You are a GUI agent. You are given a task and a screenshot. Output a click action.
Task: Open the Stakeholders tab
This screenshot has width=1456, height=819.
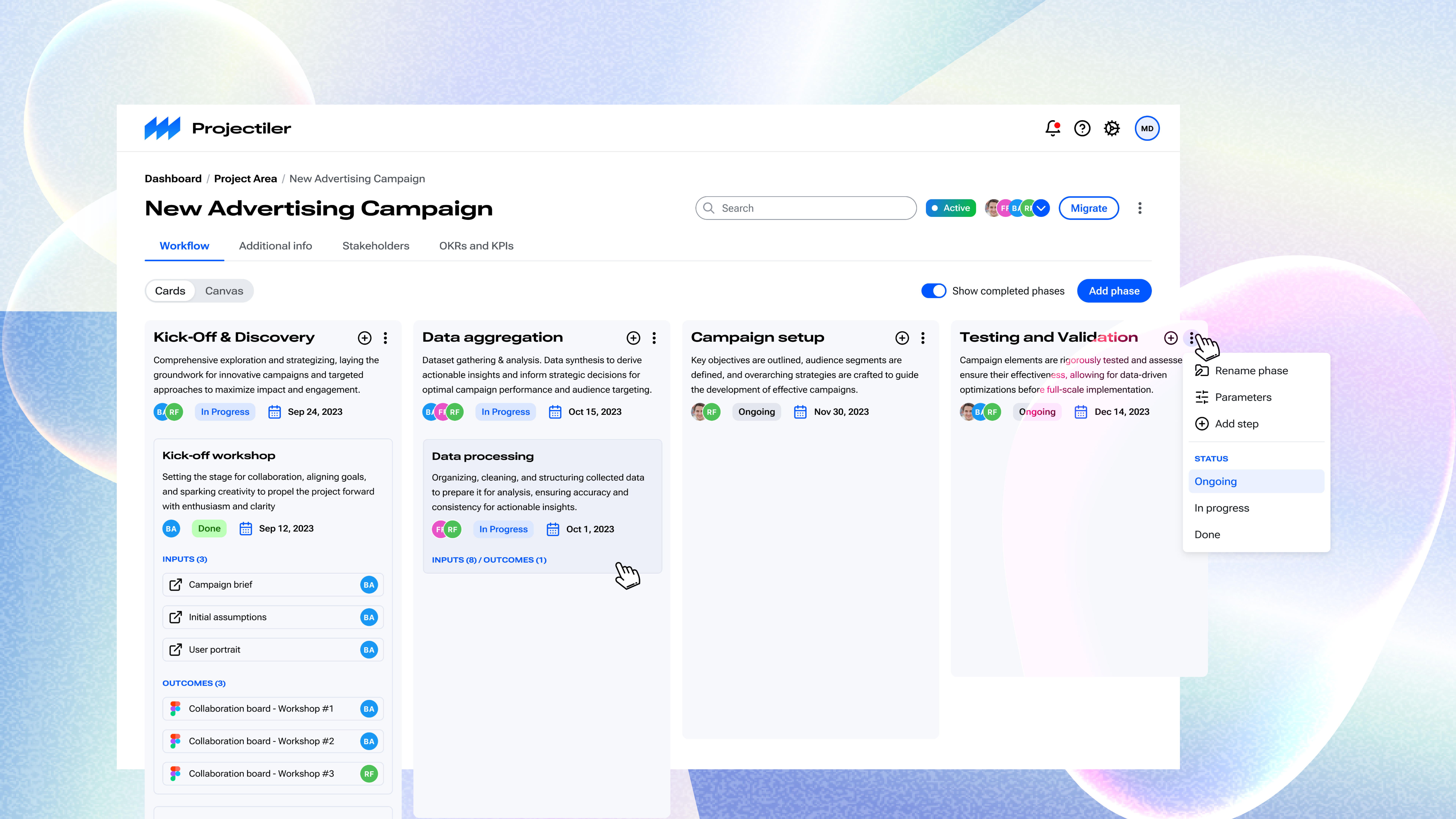[x=376, y=246]
